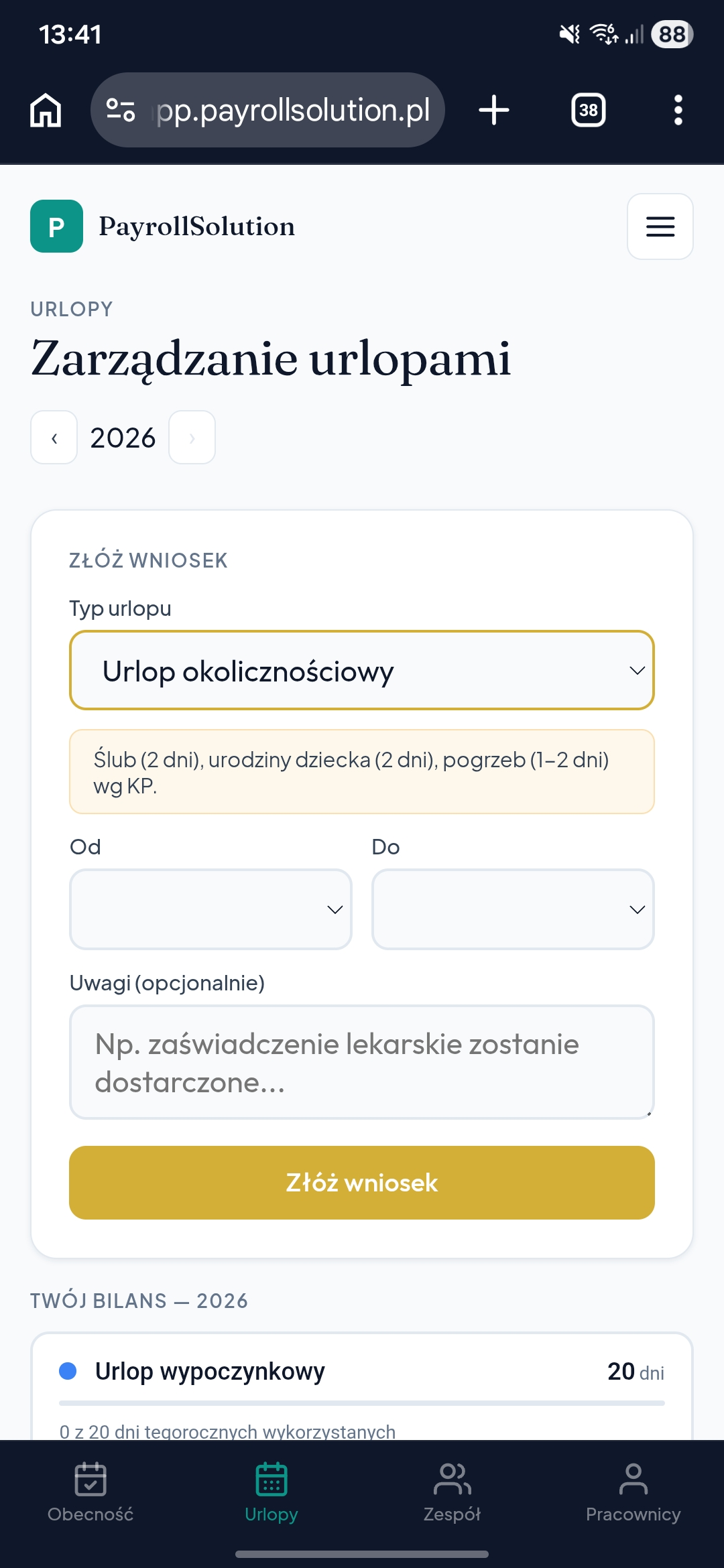Expand the Od date selector
Image resolution: width=724 pixels, height=1568 pixels.
point(210,909)
